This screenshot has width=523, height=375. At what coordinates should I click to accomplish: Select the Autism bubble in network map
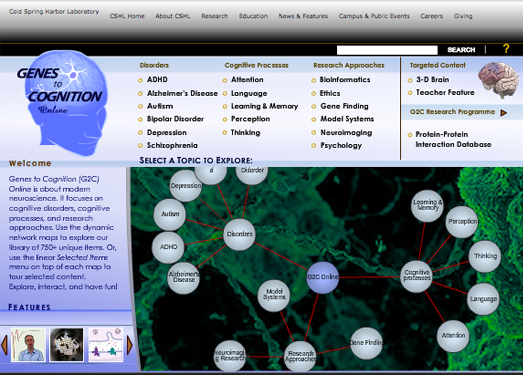coord(170,214)
